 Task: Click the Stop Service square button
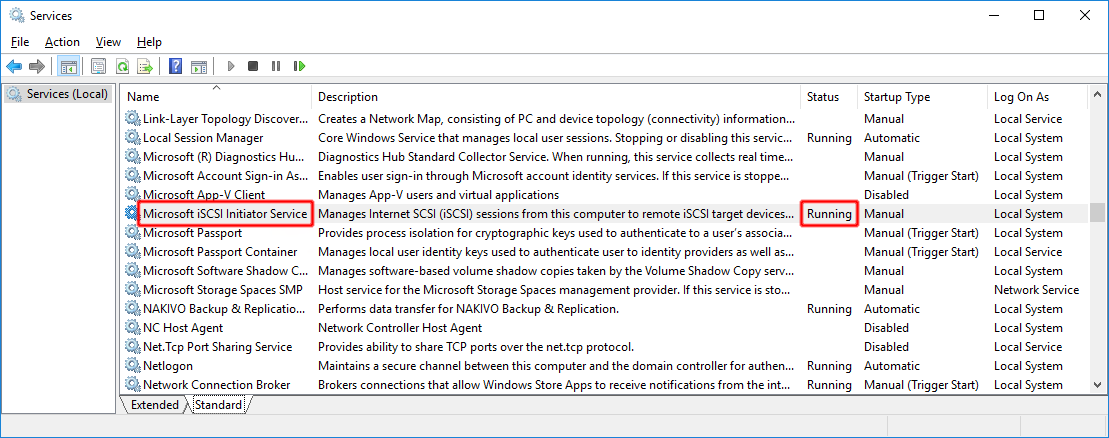coord(253,66)
